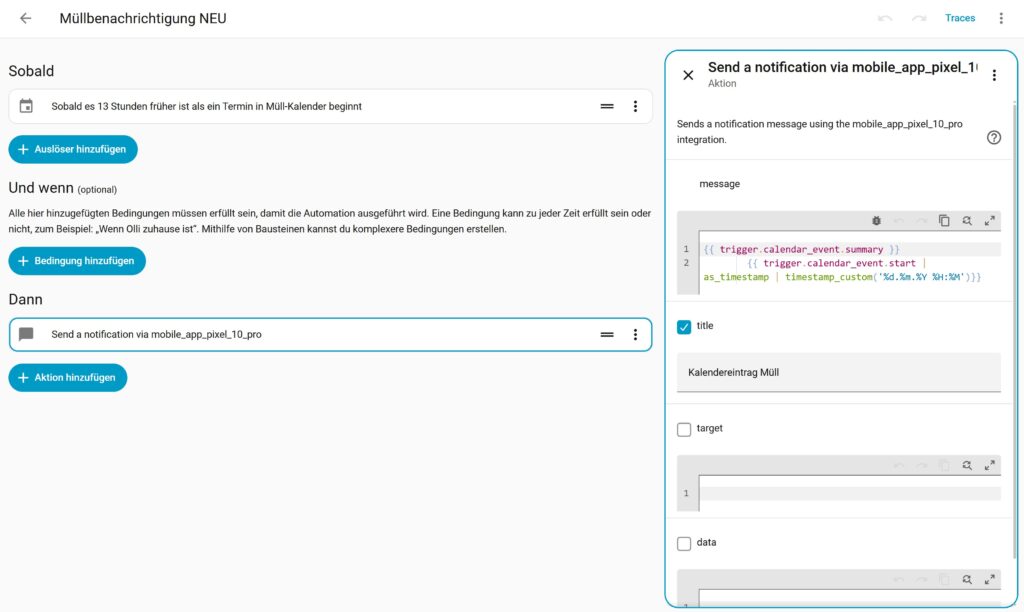Click the bug icon in the message editor toolbar
1024x612 pixels.
point(876,221)
